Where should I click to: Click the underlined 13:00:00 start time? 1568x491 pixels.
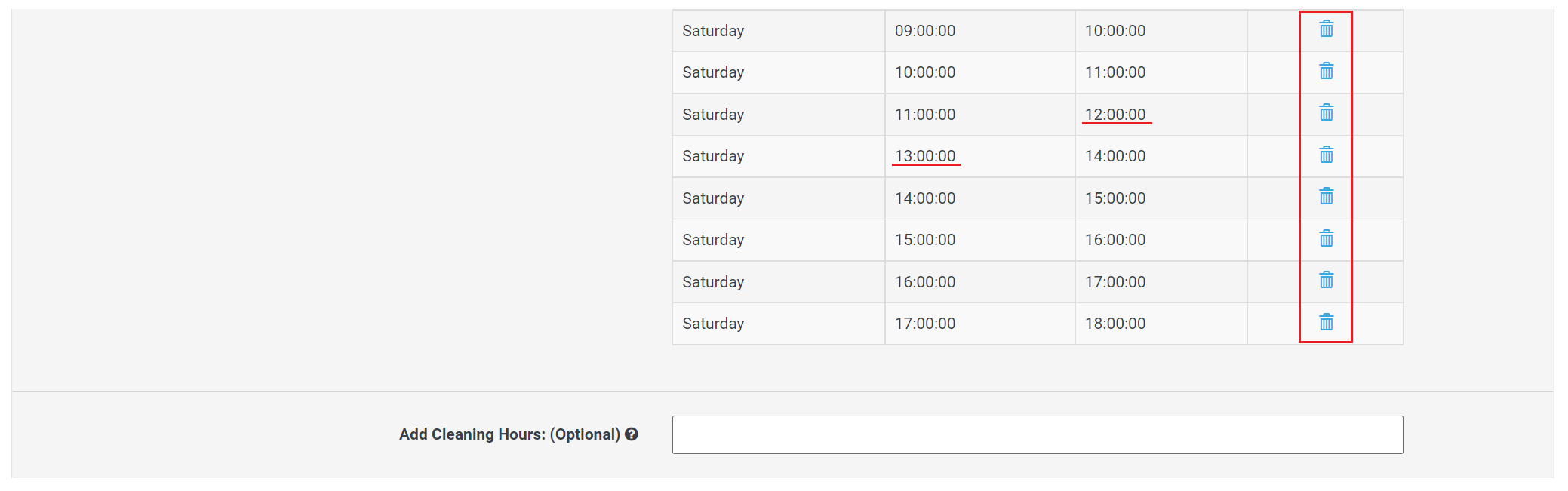click(925, 156)
